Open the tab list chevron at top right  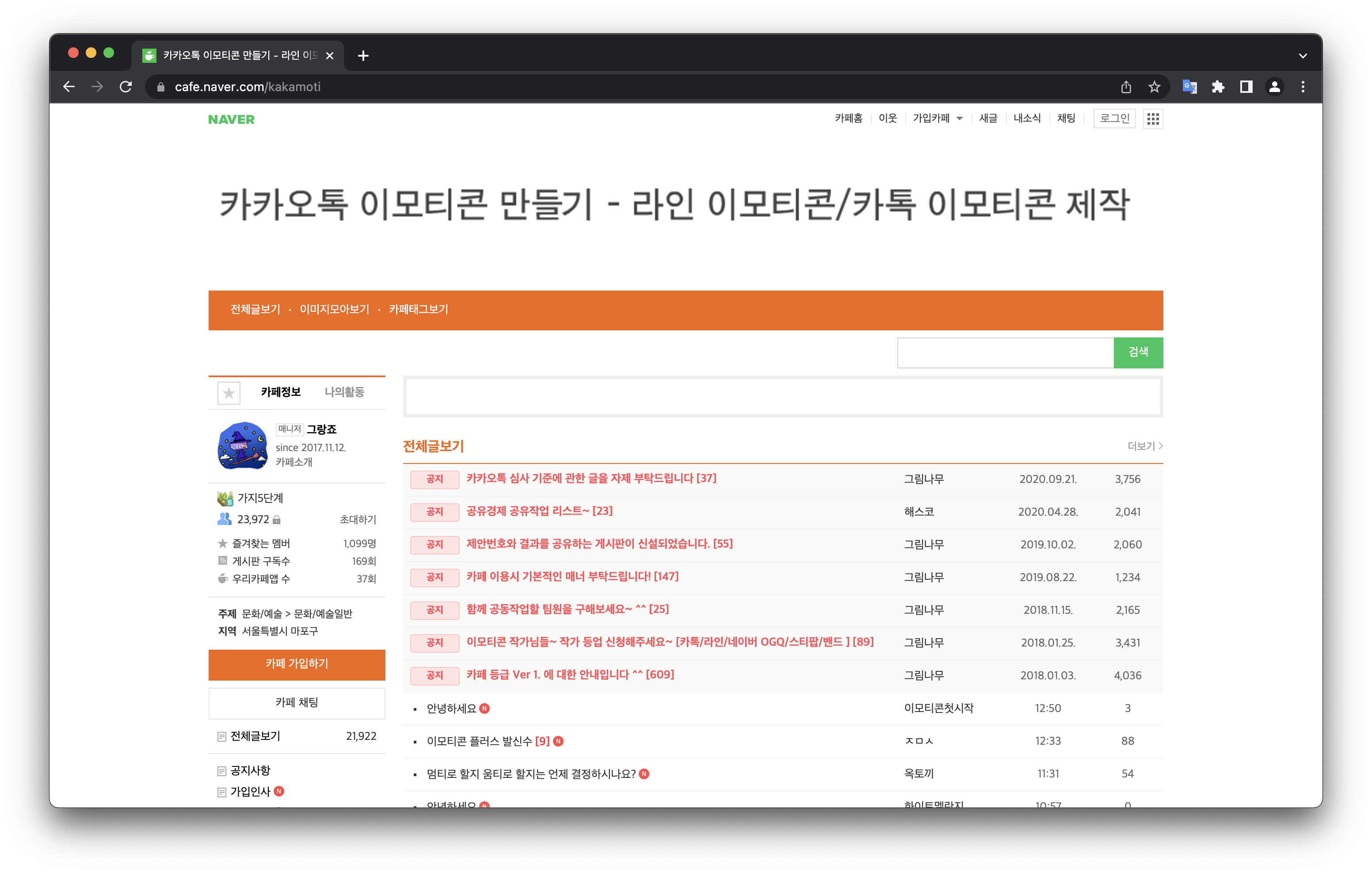[x=1303, y=55]
